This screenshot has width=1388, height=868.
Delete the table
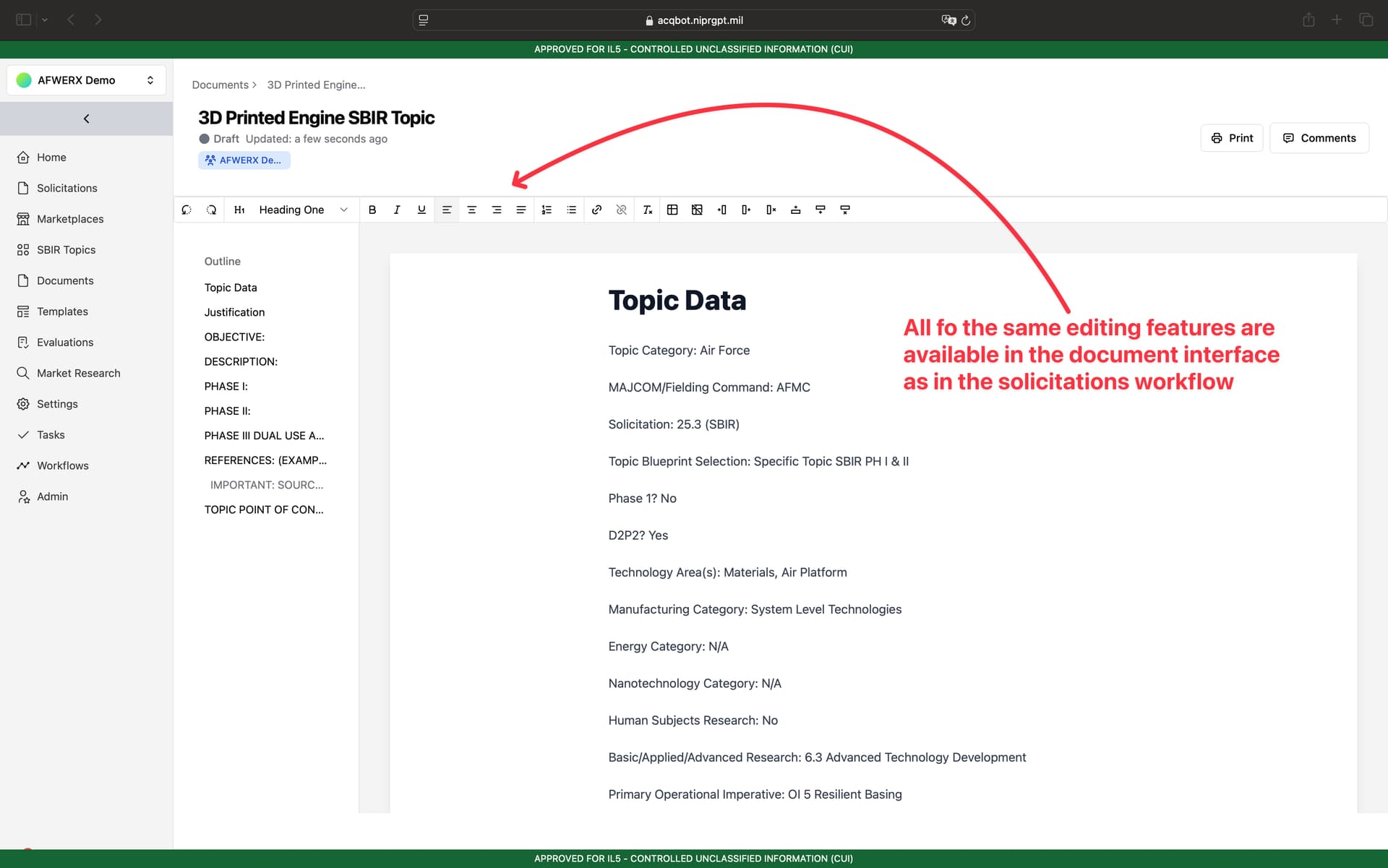coord(697,210)
